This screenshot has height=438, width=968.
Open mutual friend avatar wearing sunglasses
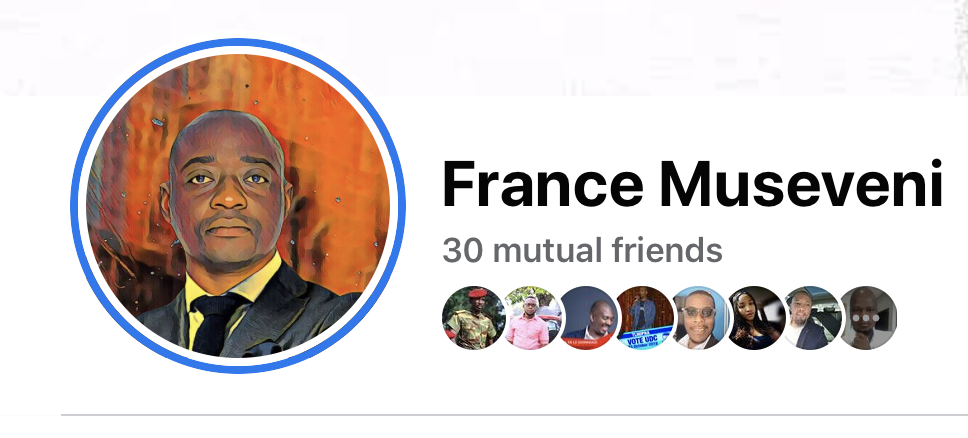pos(698,318)
